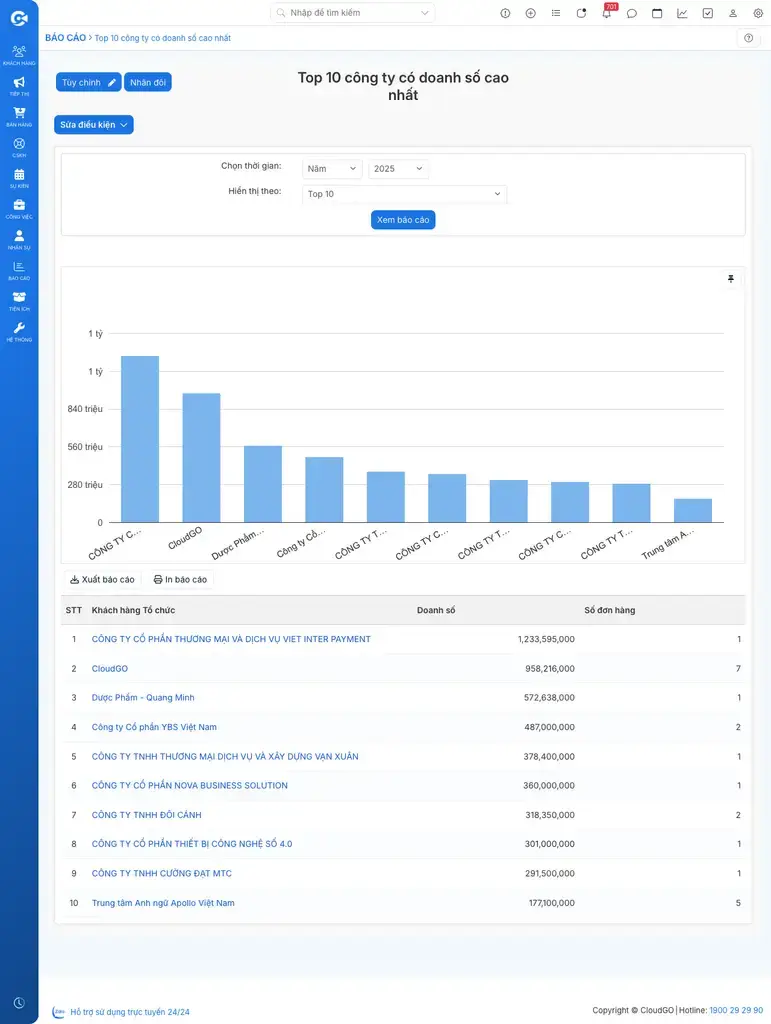
Task: Click the CloudGO bar in chart
Action: point(202,458)
